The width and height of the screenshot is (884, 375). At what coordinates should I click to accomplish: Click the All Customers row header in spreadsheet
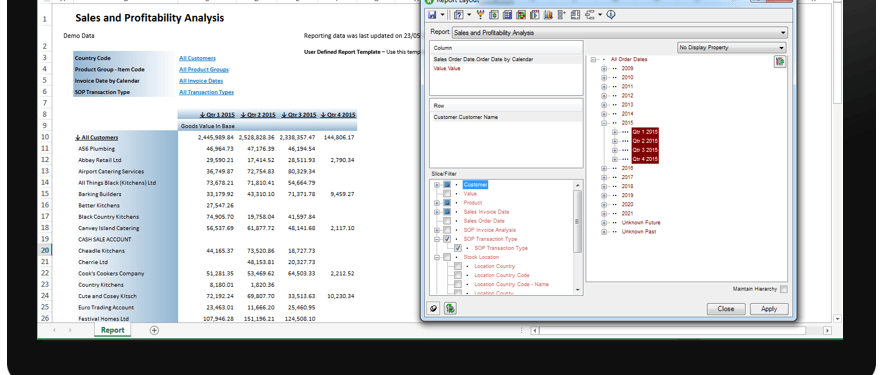tap(97, 137)
